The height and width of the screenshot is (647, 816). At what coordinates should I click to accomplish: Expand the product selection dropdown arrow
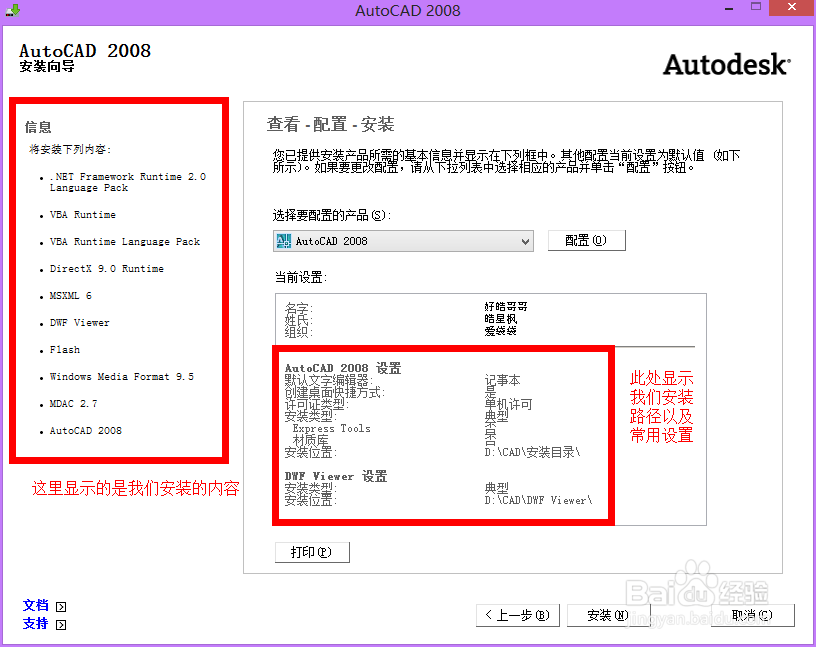(525, 242)
